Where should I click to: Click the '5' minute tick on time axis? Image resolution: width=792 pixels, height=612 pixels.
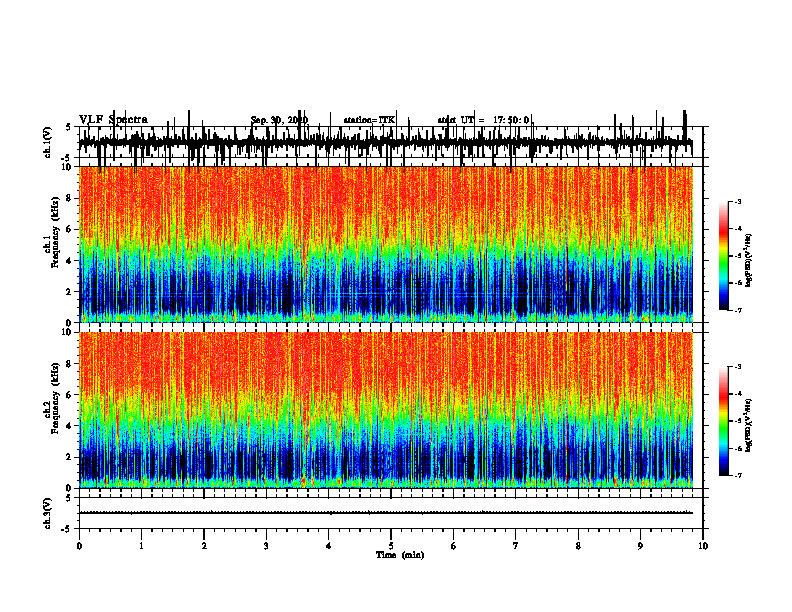pos(391,546)
